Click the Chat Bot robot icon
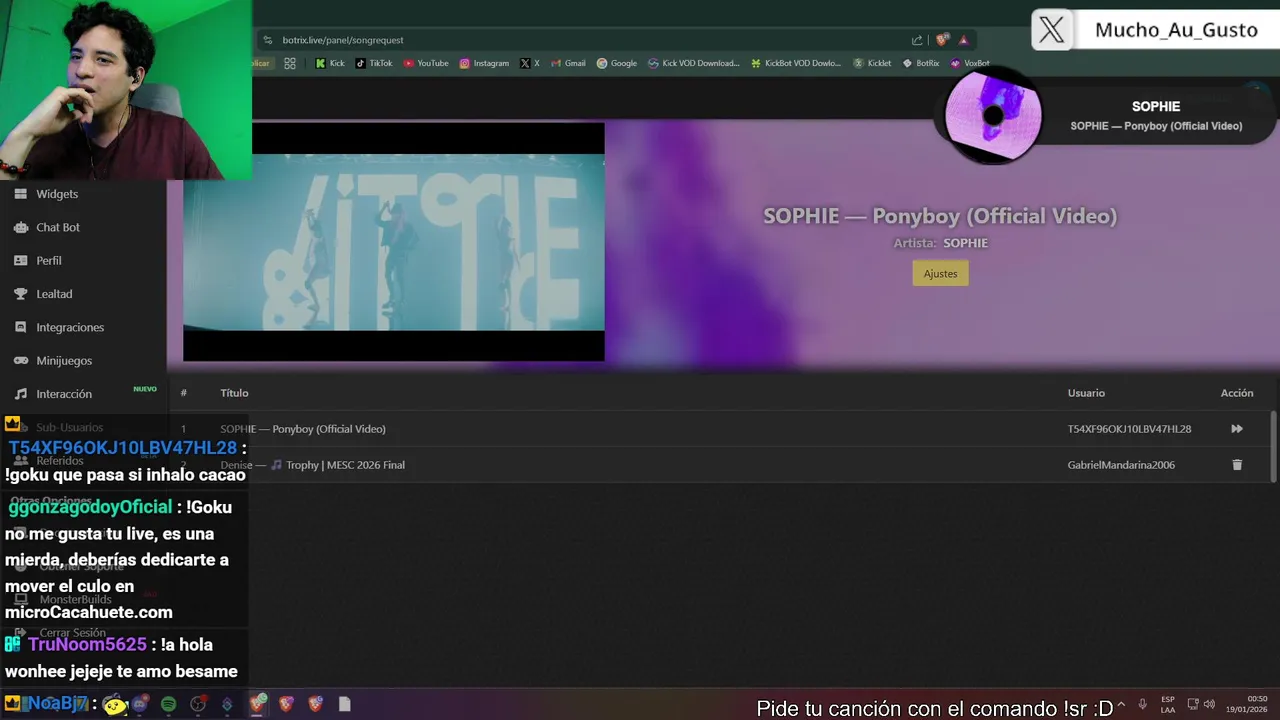 [20, 227]
